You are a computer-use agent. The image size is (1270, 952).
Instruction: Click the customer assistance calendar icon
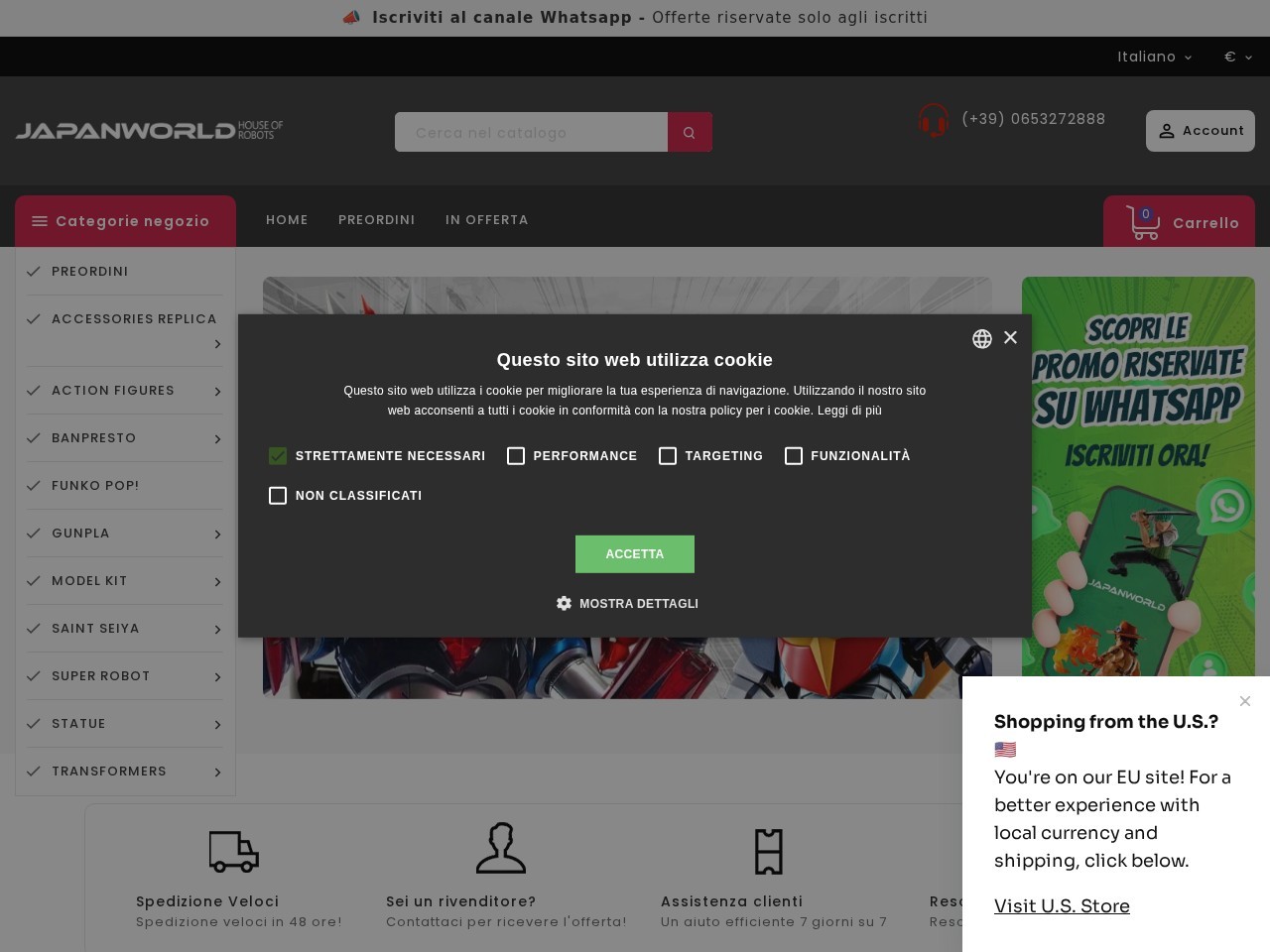(770, 851)
